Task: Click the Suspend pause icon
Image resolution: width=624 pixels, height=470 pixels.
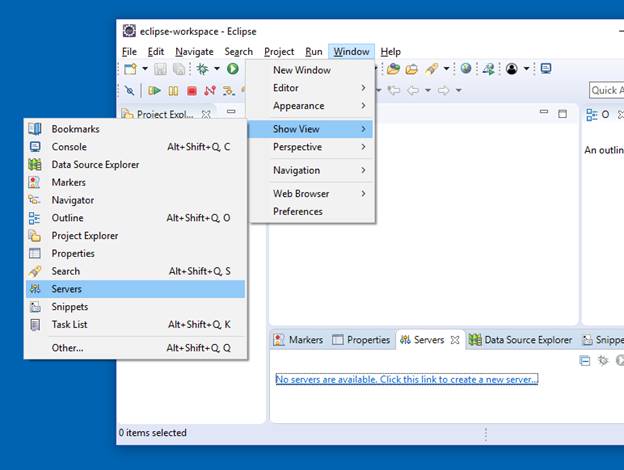Action: point(173,91)
